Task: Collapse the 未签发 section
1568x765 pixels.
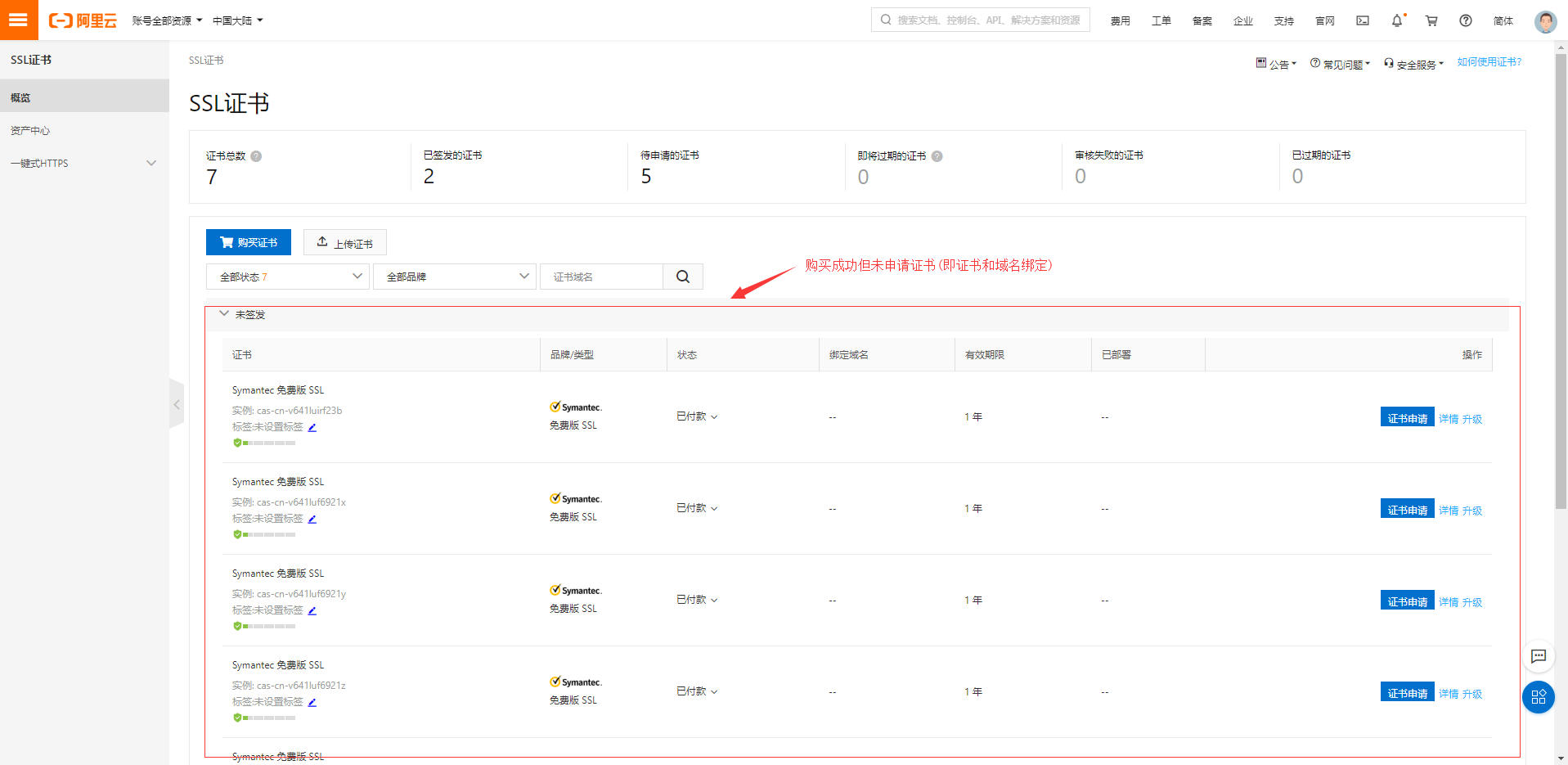Action: click(x=224, y=313)
